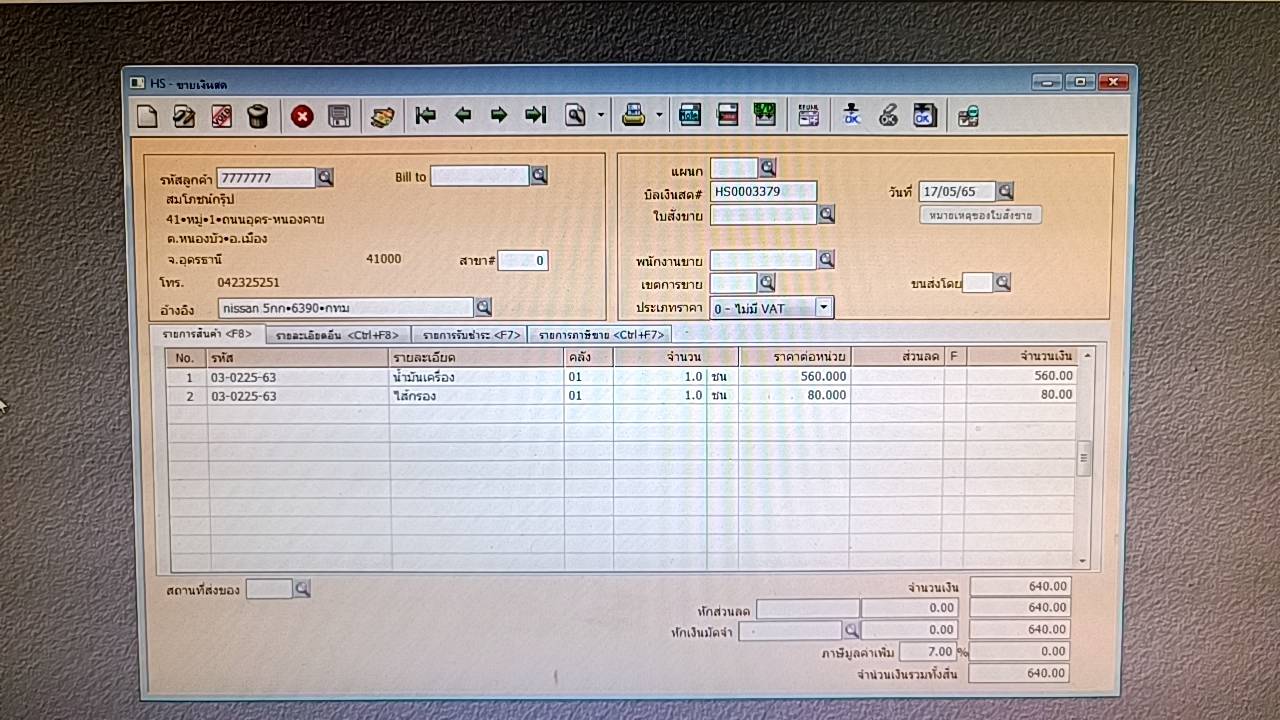This screenshot has height=720, width=1280.
Task: Open the อ้างอิง field lookup magnifier
Action: click(x=483, y=307)
